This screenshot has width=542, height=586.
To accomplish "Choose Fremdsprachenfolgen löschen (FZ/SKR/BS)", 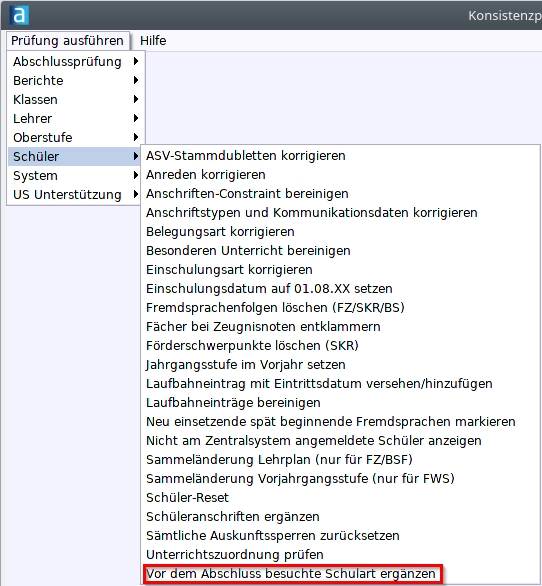I will point(340,307).
